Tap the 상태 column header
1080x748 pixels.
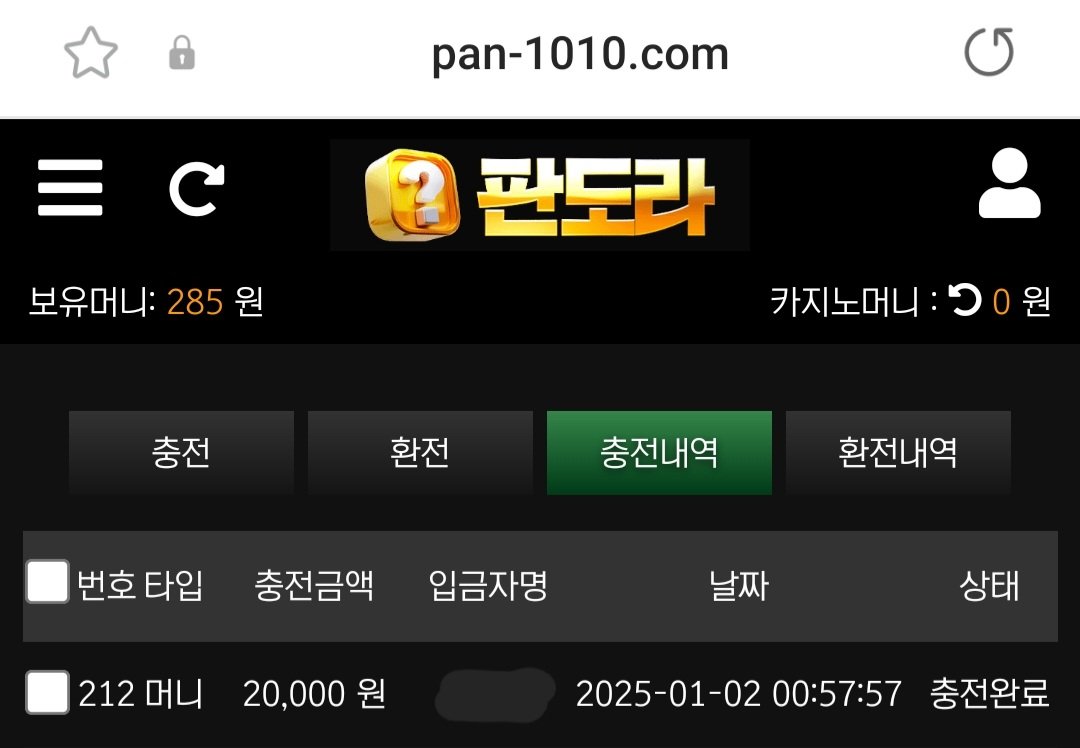[989, 586]
